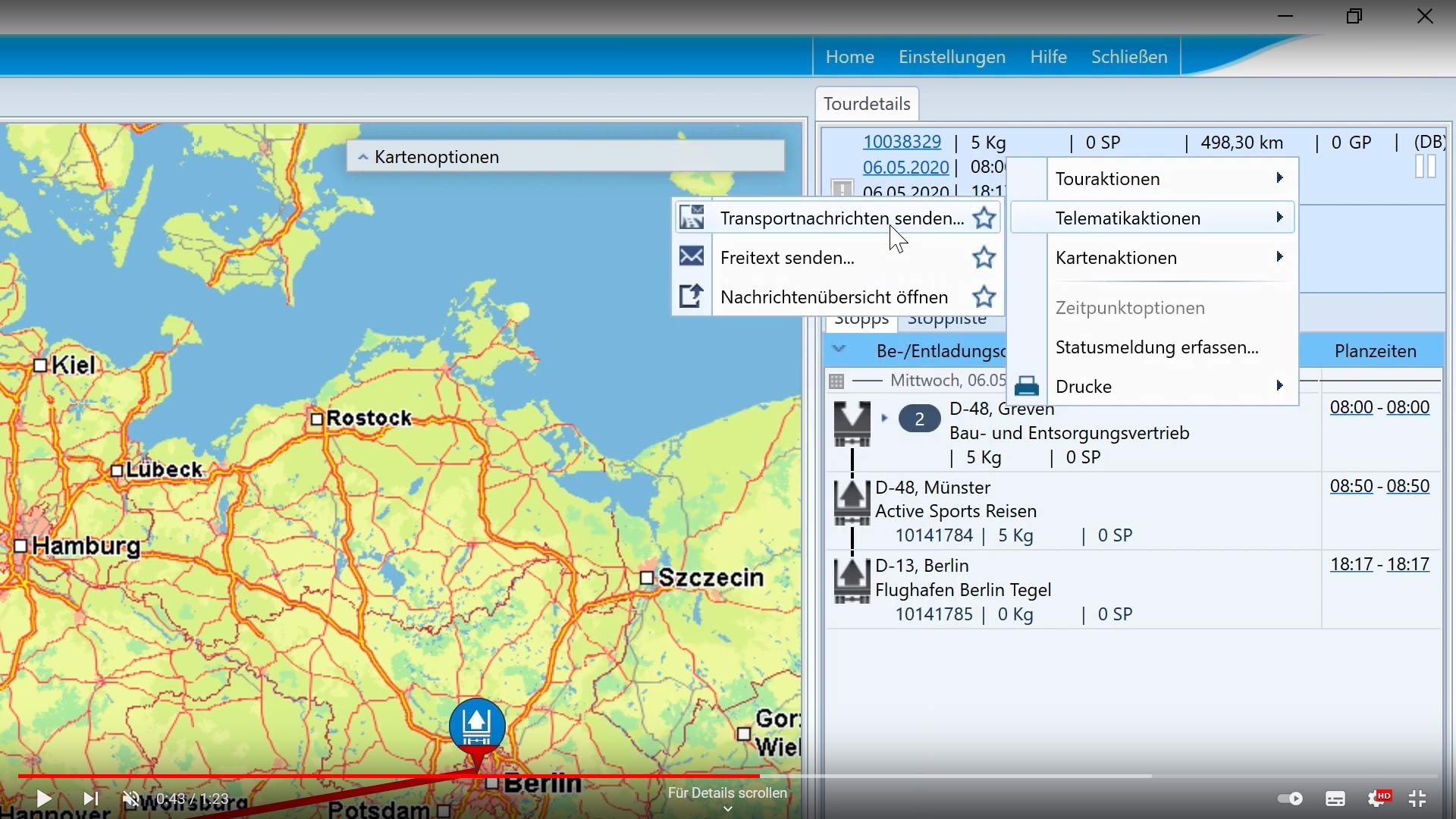Open tour number 10038329 link
Viewport: 1456px width, 819px height.
(902, 142)
